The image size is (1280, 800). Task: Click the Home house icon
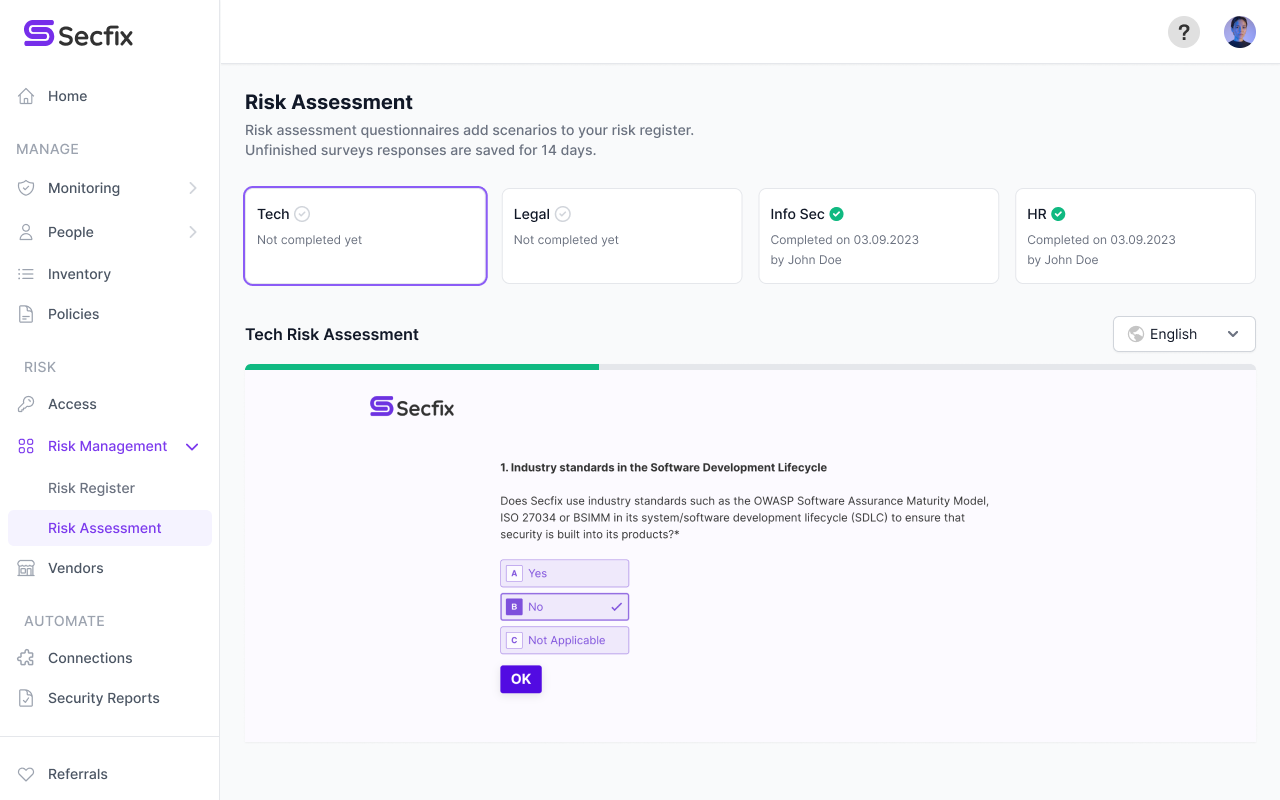(27, 96)
